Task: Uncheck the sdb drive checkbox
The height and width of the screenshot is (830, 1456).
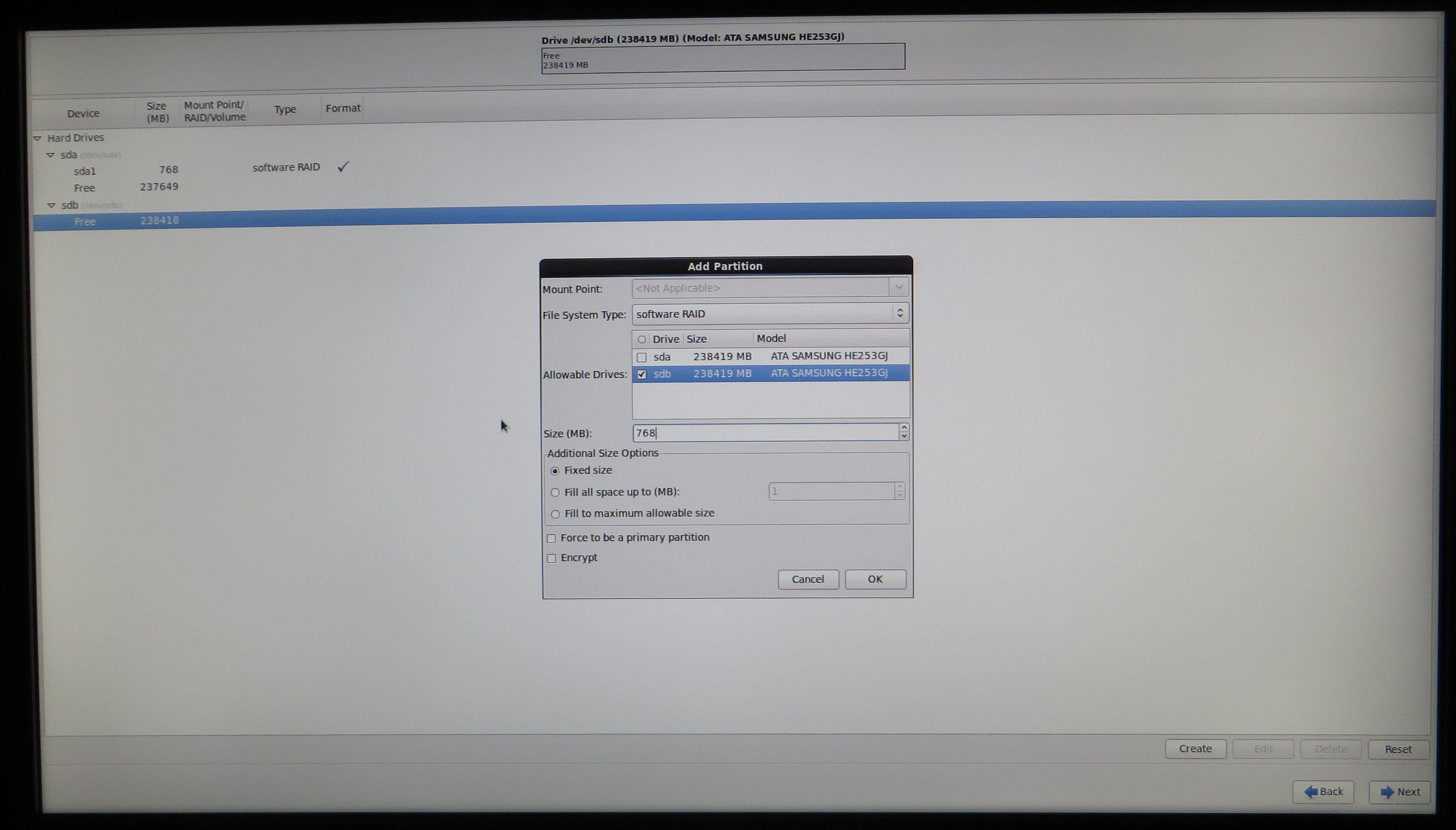Action: tap(641, 375)
